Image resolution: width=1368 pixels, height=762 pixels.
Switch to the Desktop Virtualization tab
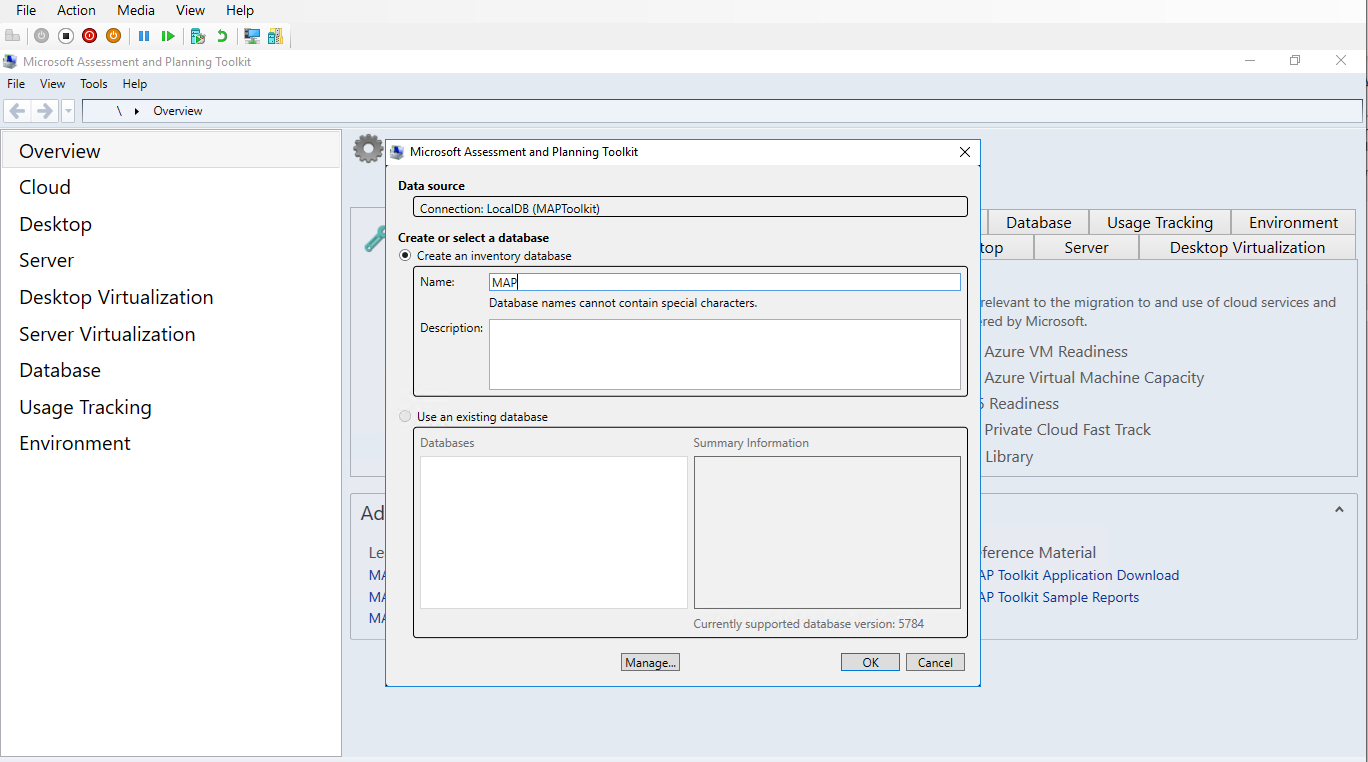[x=1247, y=247]
